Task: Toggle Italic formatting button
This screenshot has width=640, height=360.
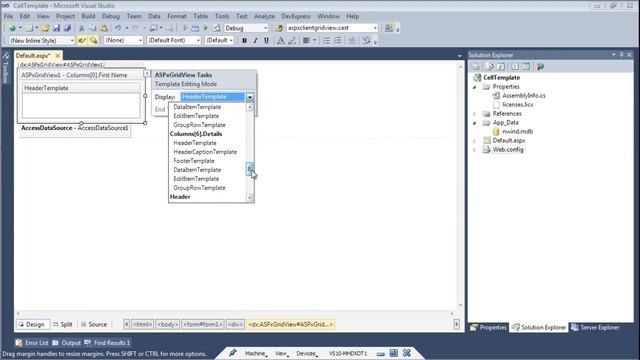Action: click(255, 40)
